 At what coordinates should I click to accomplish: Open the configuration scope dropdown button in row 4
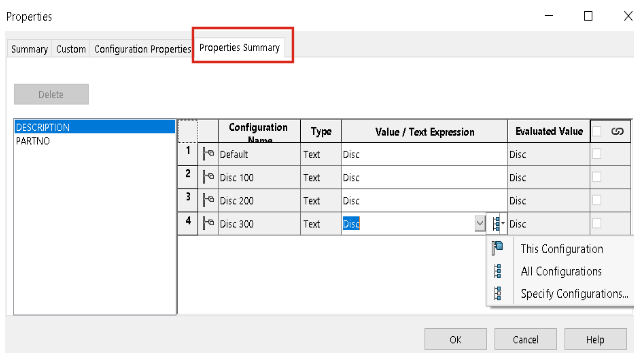coord(497,224)
